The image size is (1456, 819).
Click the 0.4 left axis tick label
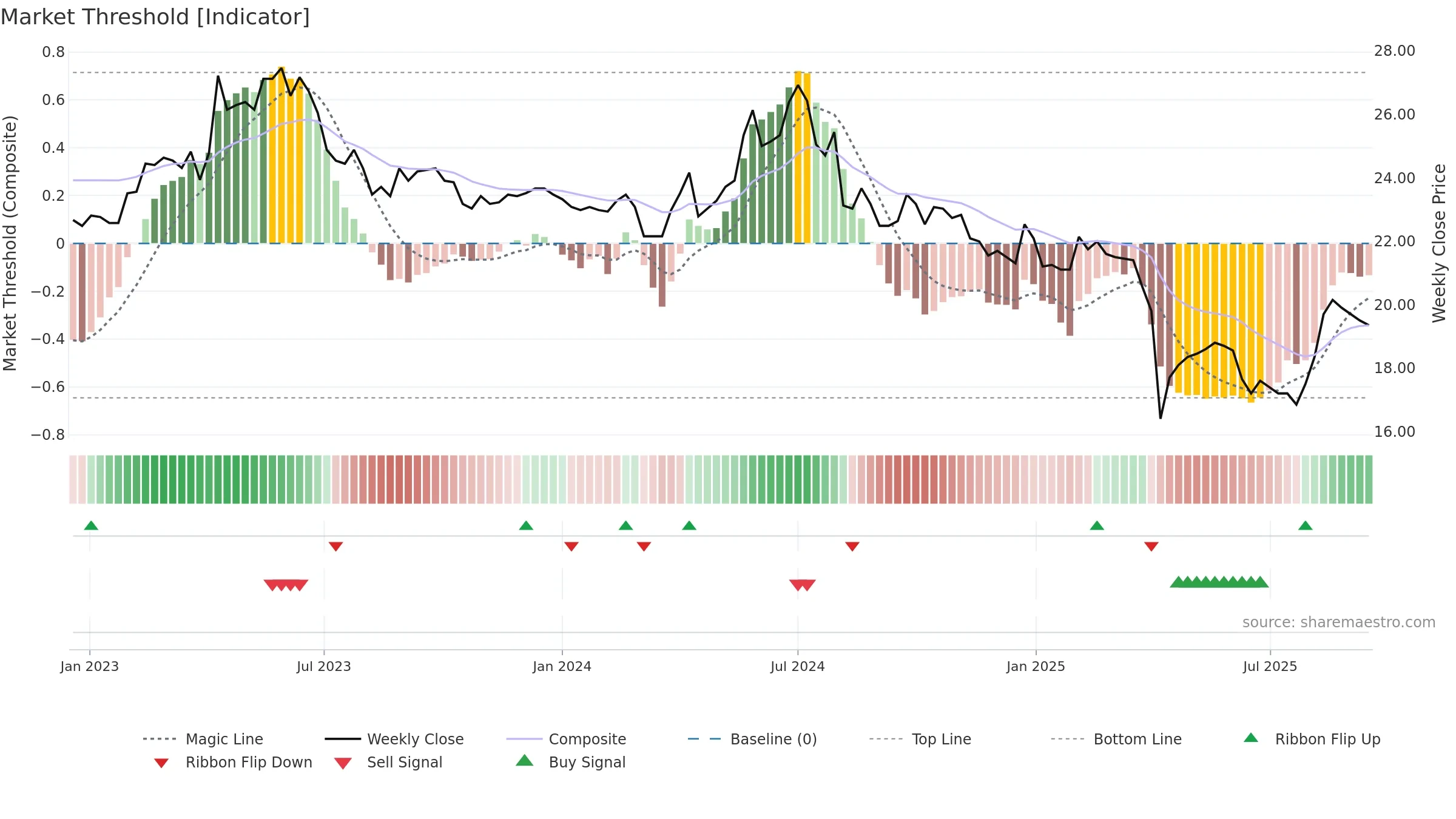[x=53, y=148]
